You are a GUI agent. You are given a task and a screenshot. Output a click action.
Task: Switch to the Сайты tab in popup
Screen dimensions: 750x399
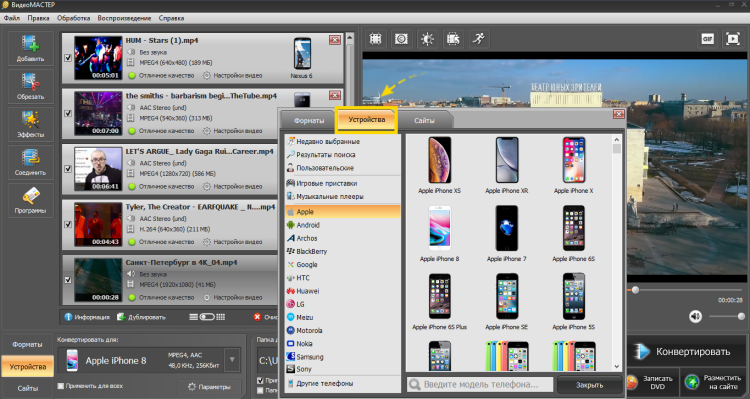coord(424,121)
